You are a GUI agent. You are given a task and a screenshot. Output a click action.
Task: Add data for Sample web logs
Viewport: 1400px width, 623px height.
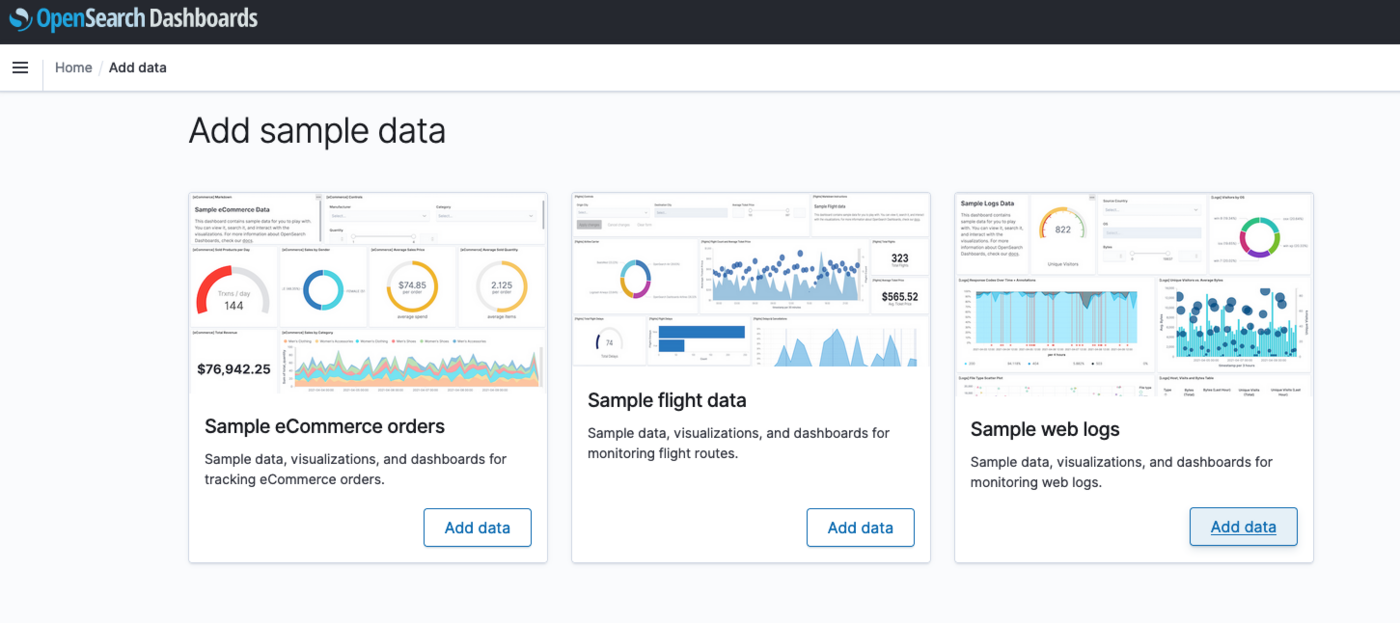(1243, 526)
